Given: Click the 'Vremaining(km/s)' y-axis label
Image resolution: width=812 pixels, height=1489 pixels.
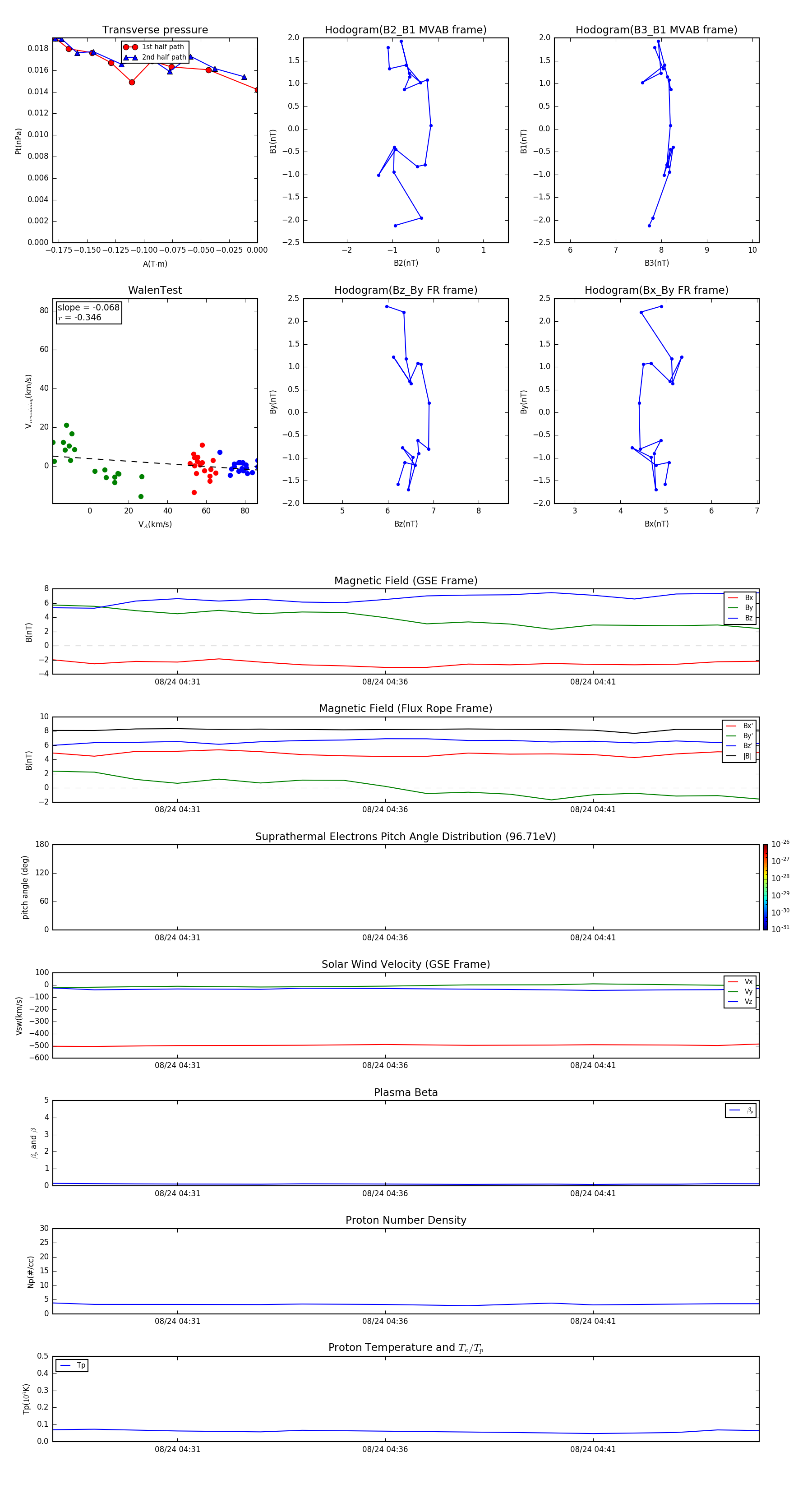Looking at the screenshot, I should (28, 401).
